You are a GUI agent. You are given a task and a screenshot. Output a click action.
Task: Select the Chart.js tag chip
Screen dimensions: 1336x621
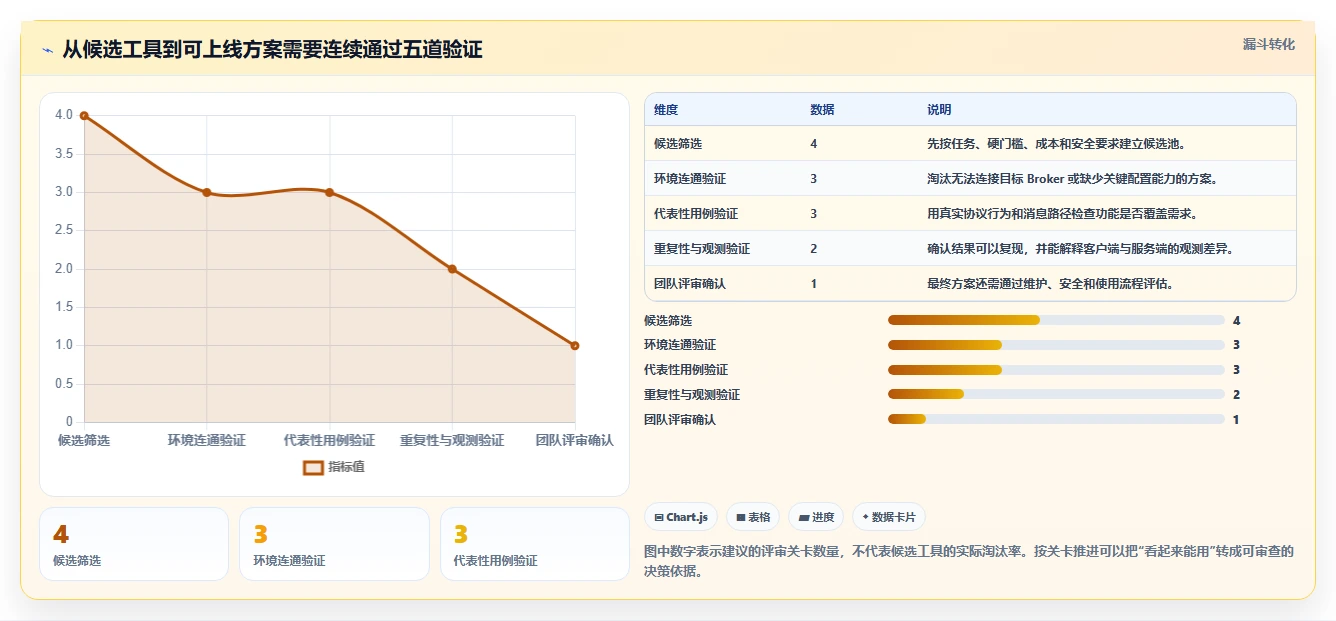[681, 517]
